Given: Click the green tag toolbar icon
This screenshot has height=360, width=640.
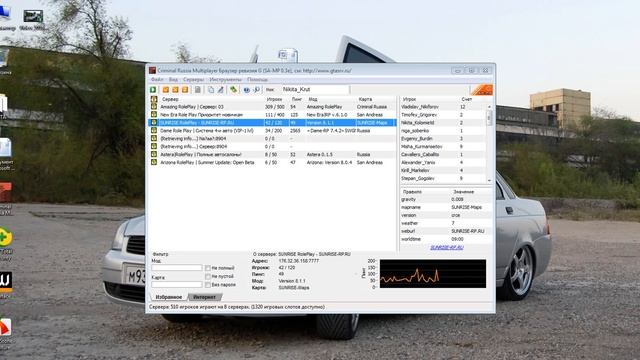Looking at the screenshot, I should click(x=233, y=90).
